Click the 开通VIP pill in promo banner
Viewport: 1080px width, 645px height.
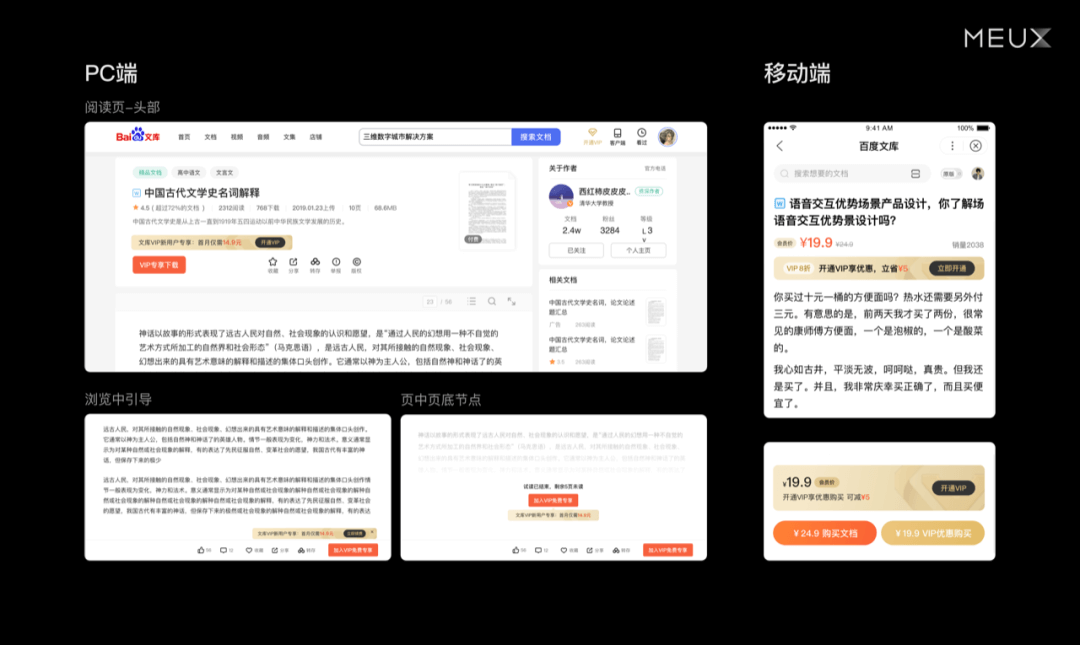pos(270,243)
